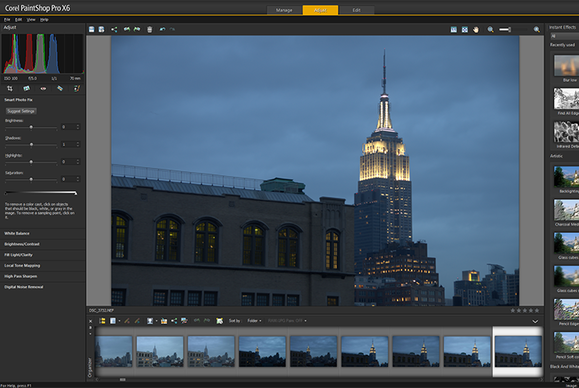Open the File menu
This screenshot has width=579, height=388.
[7, 20]
